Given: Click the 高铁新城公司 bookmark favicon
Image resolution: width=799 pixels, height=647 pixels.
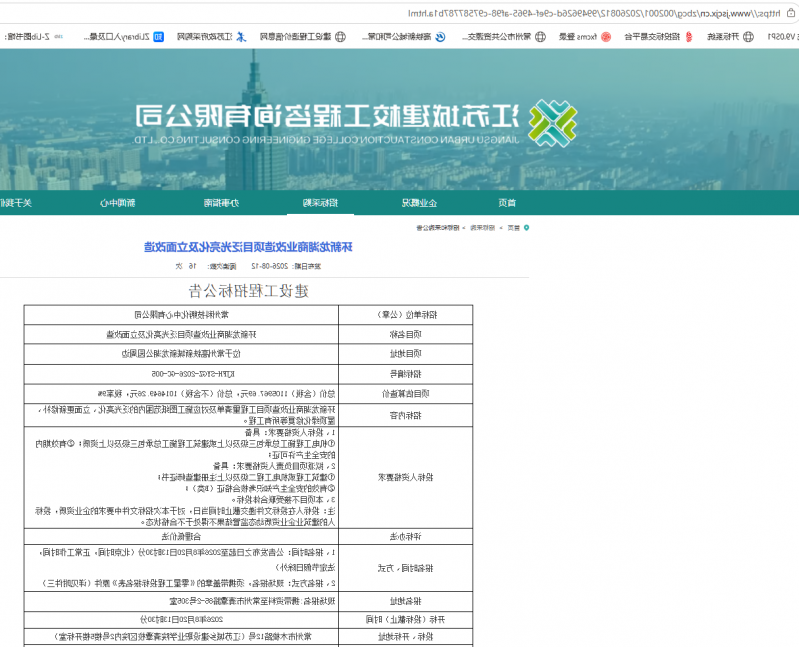Looking at the screenshot, I should [x=440, y=37].
